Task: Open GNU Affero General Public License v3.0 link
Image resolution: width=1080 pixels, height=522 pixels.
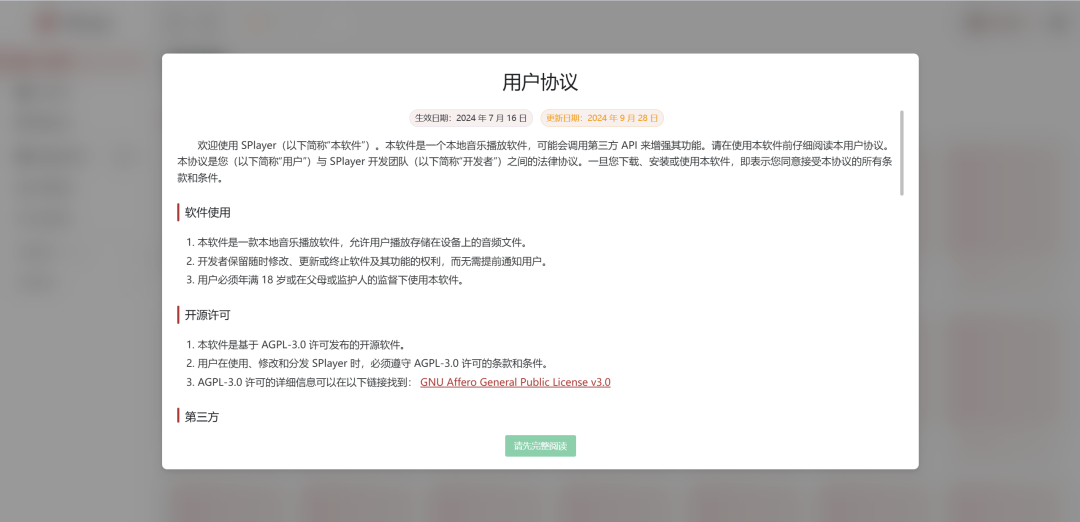Action: 515,382
